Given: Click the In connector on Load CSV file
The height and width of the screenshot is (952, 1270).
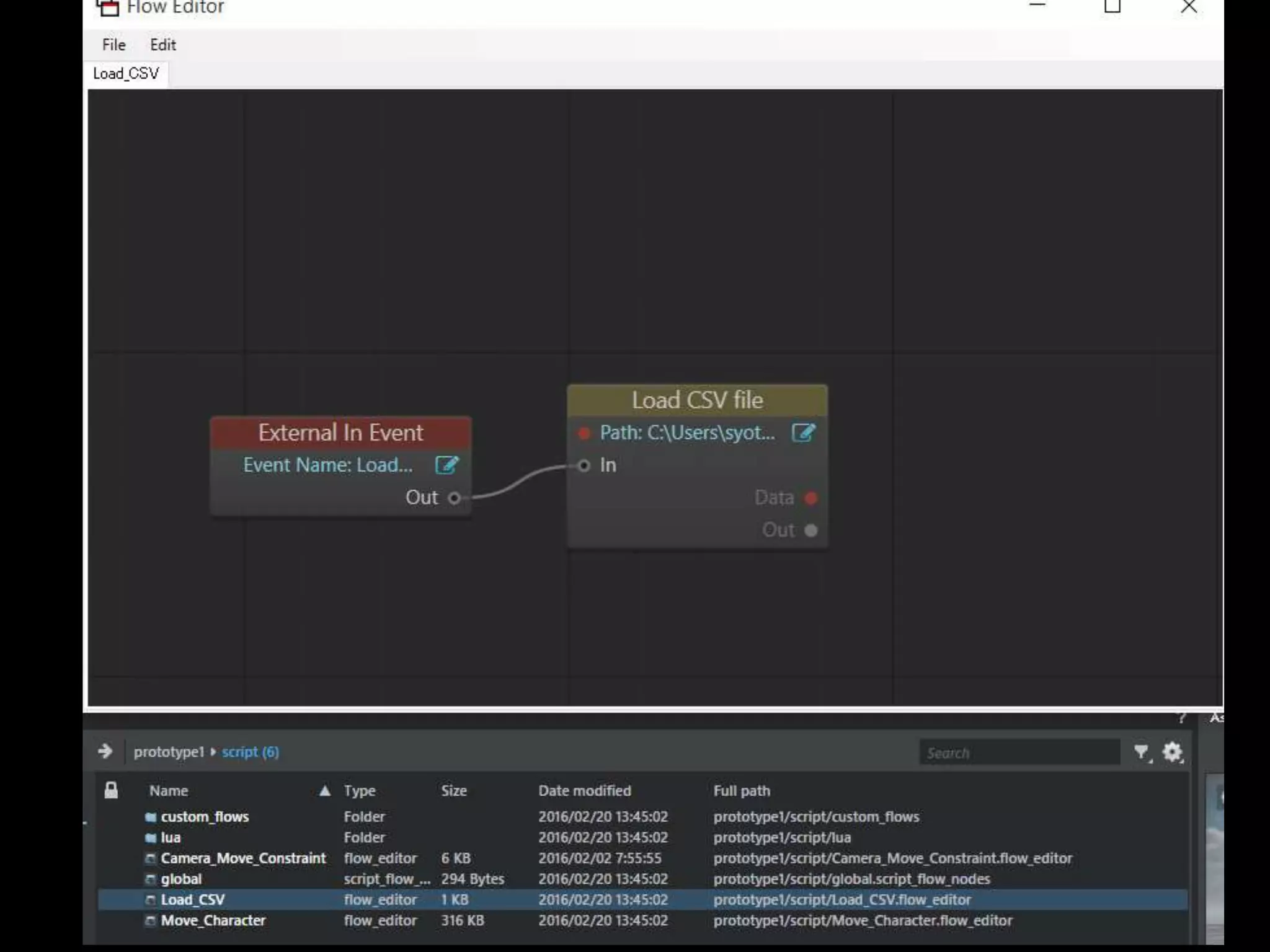Looking at the screenshot, I should click(x=584, y=465).
